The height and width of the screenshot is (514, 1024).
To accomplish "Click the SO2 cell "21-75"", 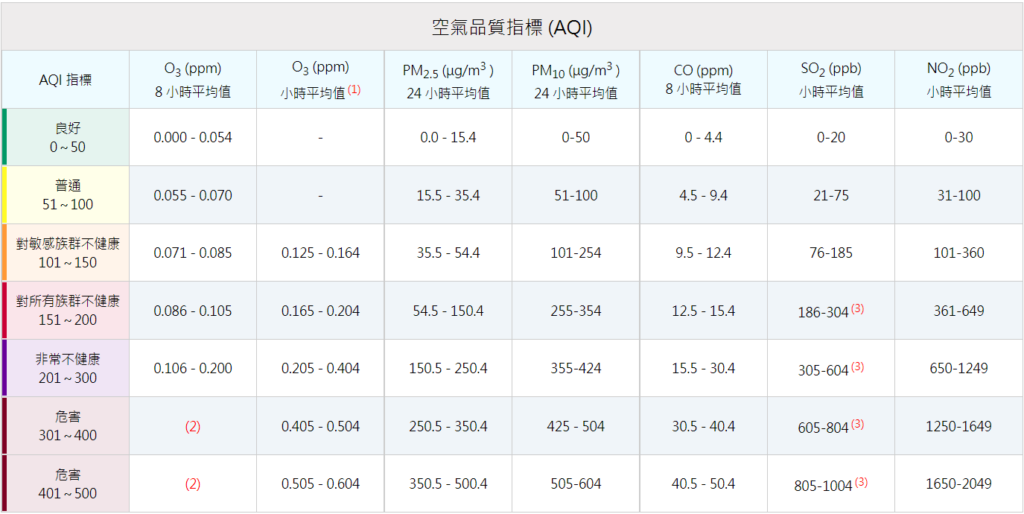I will [831, 195].
